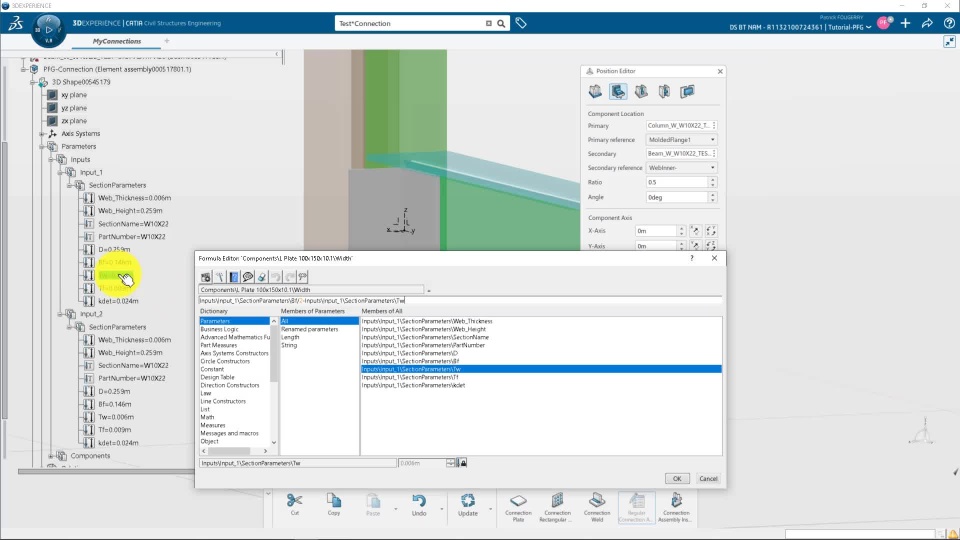Collapse the Input_1 tree node
The width and height of the screenshot is (960, 540).
click(x=60, y=173)
